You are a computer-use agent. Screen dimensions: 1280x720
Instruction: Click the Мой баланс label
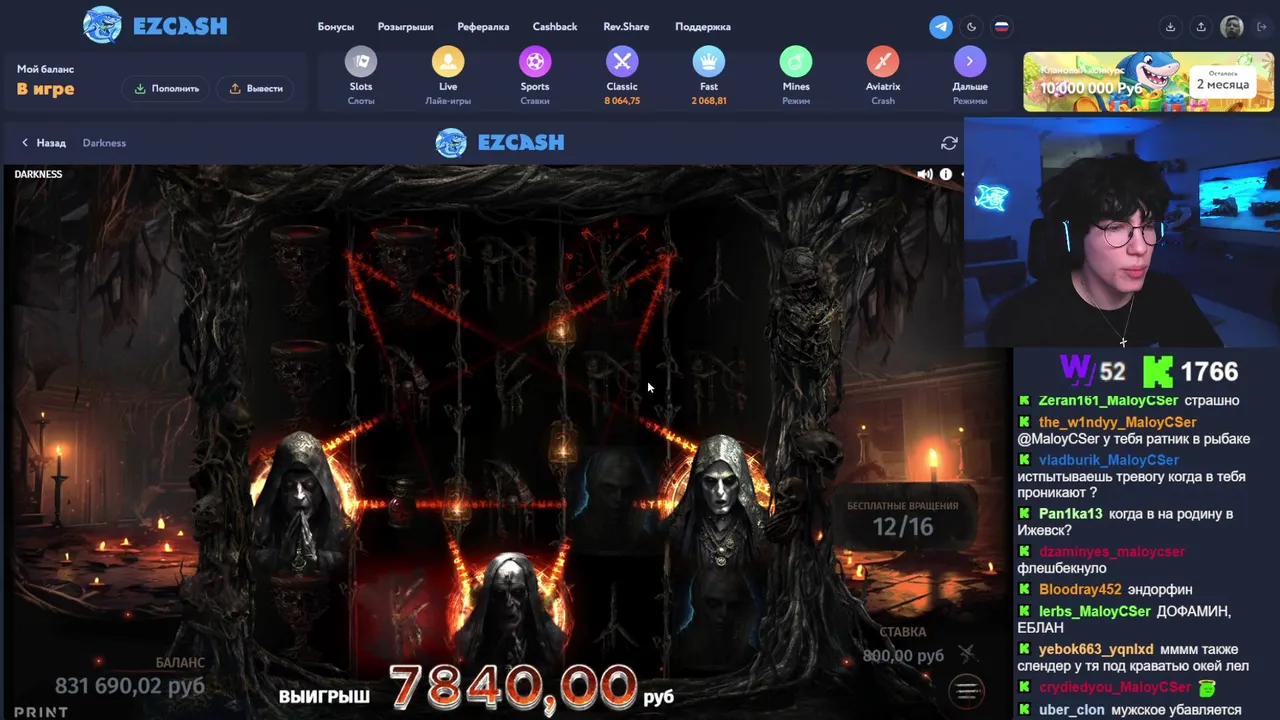pos(45,69)
